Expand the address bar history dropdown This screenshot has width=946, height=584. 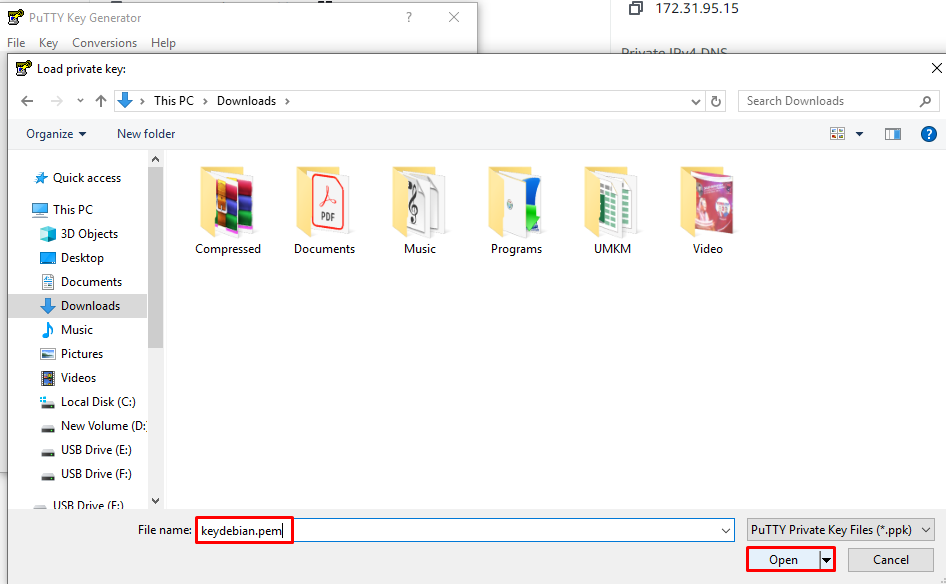[x=695, y=101]
